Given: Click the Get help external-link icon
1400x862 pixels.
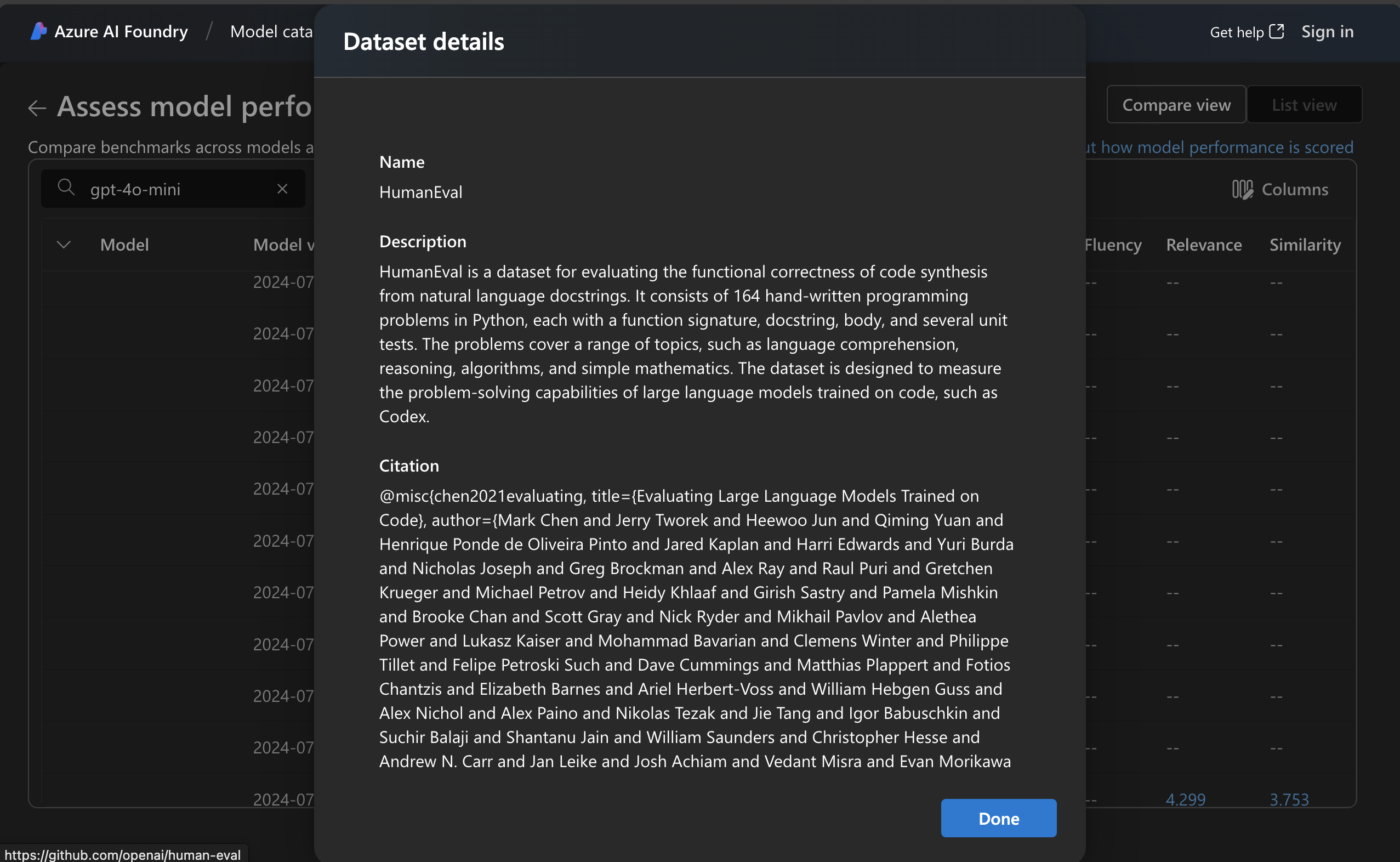Looking at the screenshot, I should pyautogui.click(x=1277, y=31).
